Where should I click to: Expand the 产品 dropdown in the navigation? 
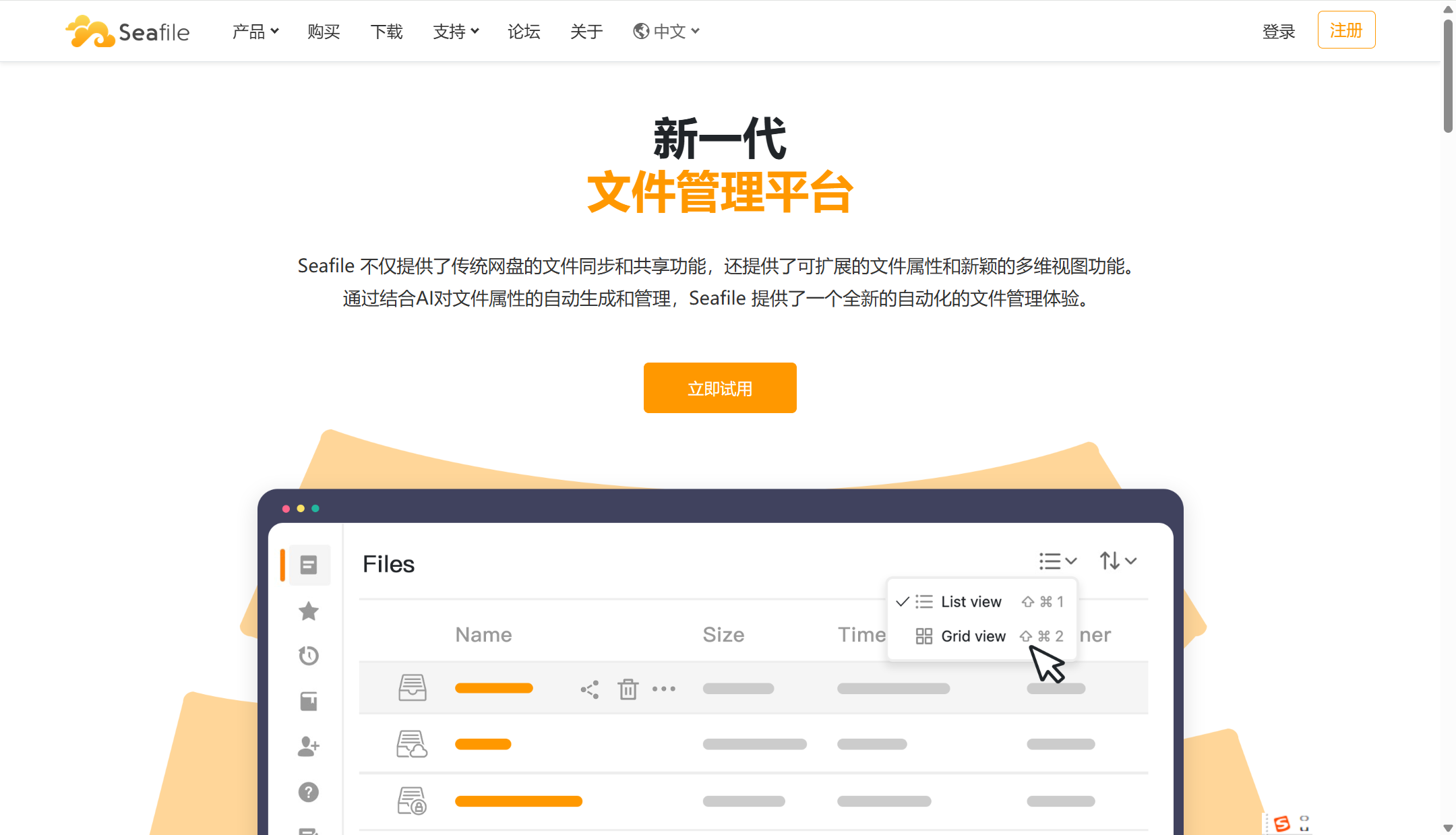point(255,31)
